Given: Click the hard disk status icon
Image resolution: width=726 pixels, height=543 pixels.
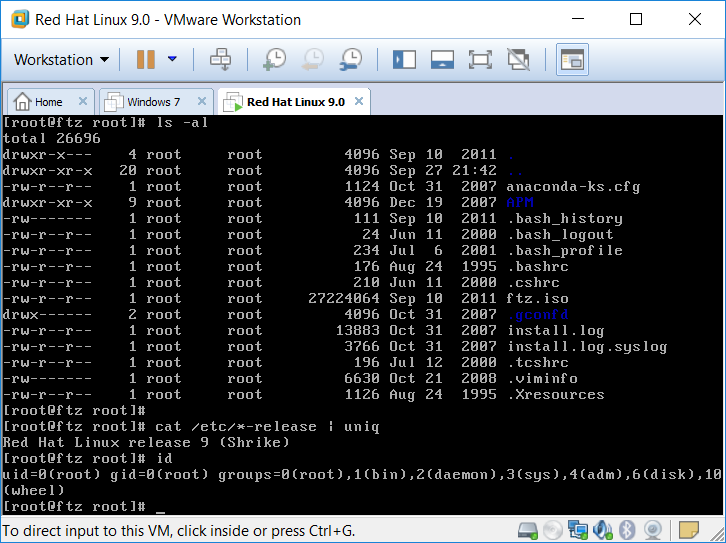Looking at the screenshot, I should 528,529.
